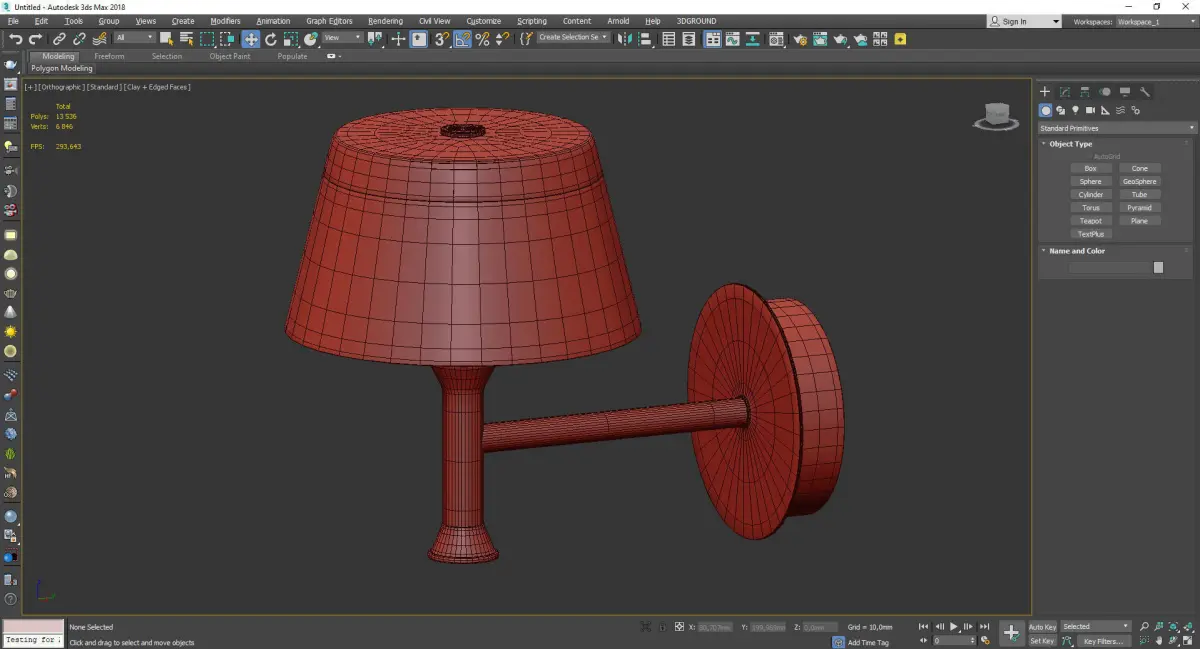Toggle the ribbon display button
1200x649 pixels.
pos(713,39)
